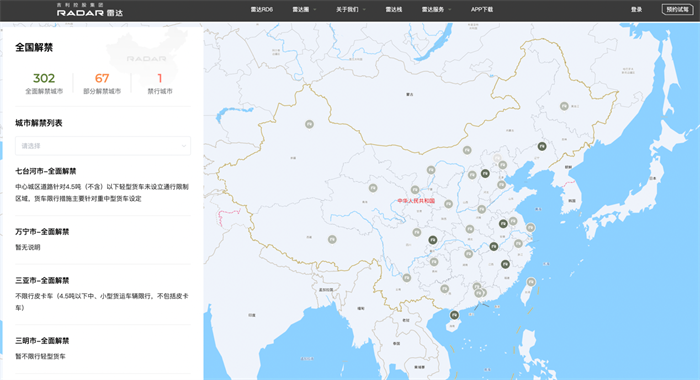Click the Henan map marker

481,209
